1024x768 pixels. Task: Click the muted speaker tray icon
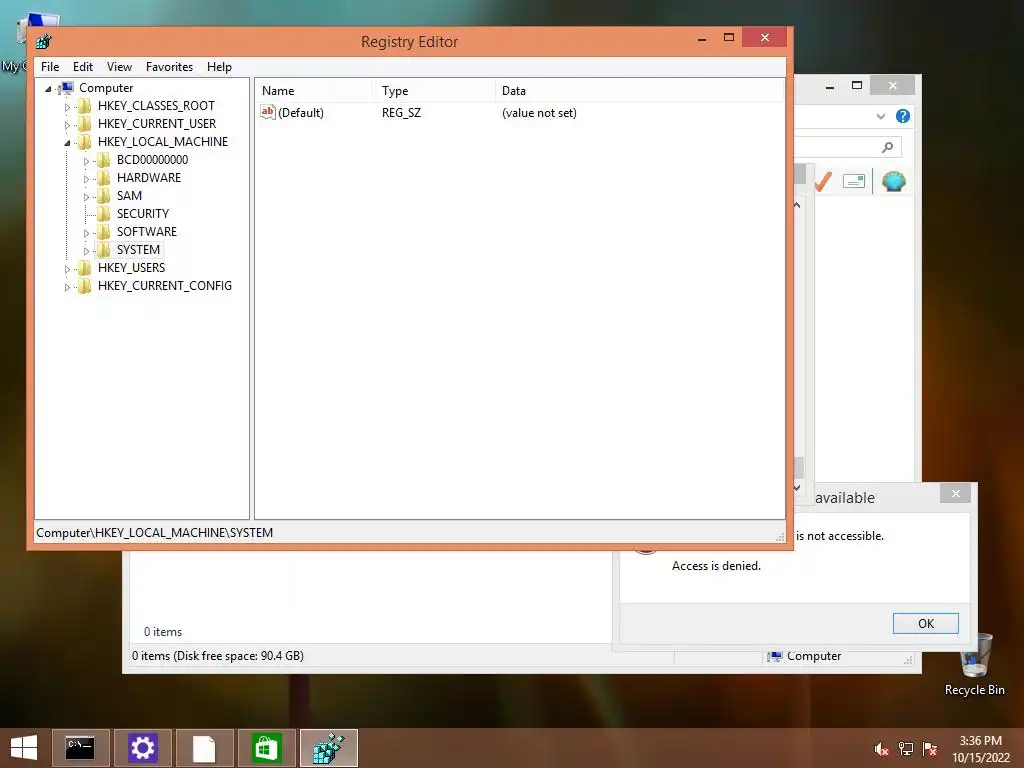(x=881, y=749)
